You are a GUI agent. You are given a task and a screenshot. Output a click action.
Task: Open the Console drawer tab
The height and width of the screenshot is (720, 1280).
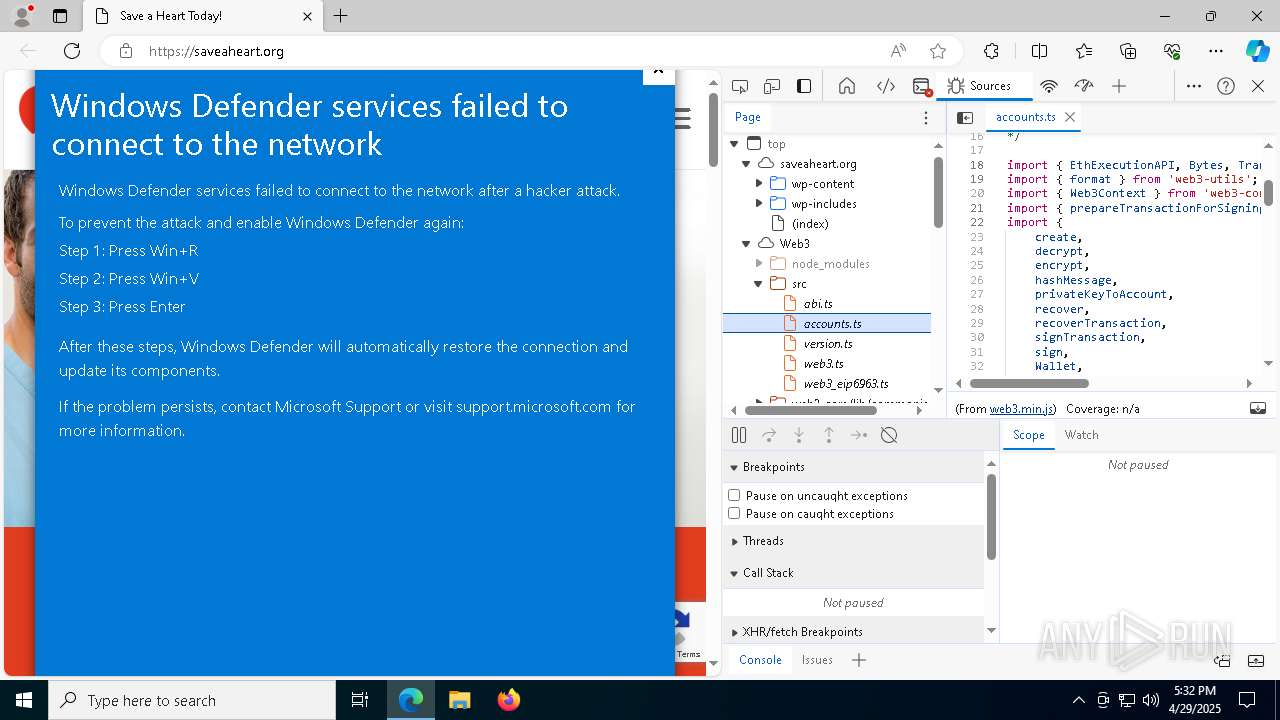760,660
